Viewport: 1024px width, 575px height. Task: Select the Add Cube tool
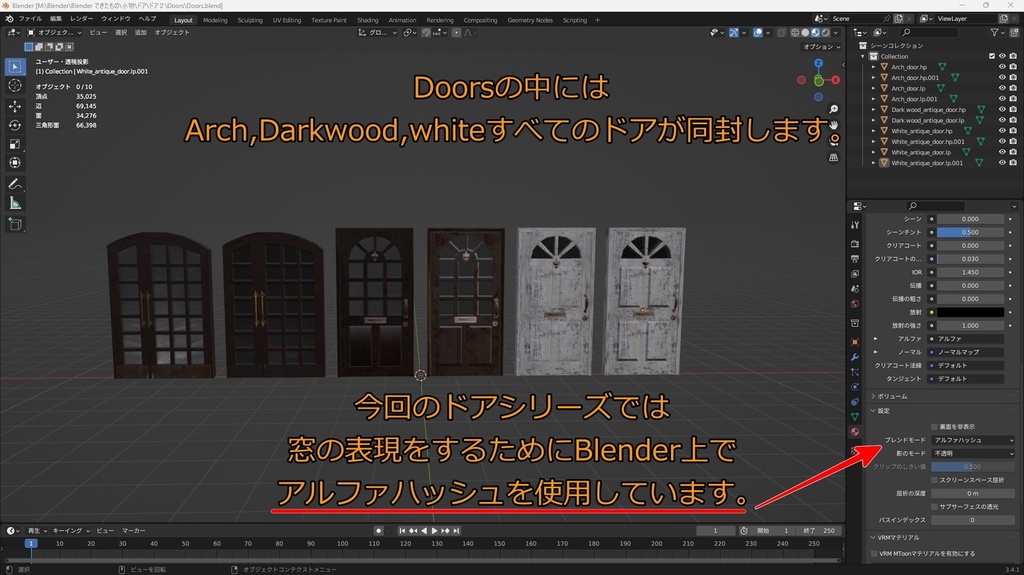coord(15,224)
